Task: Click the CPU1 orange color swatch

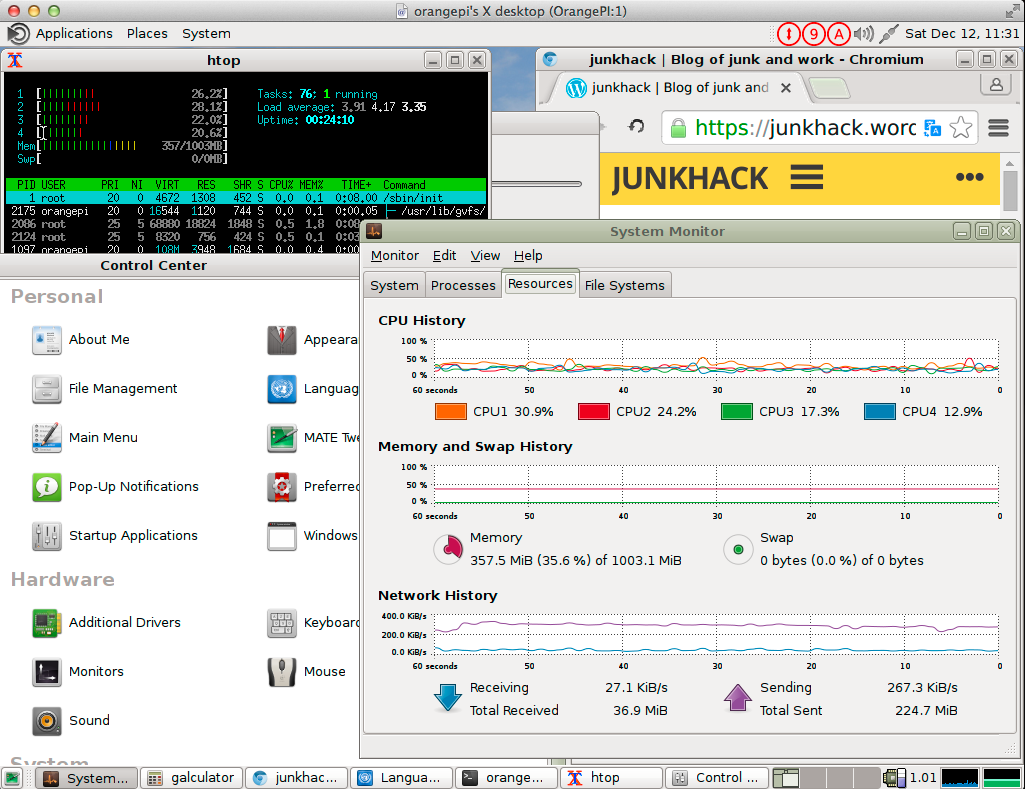Action: point(451,411)
